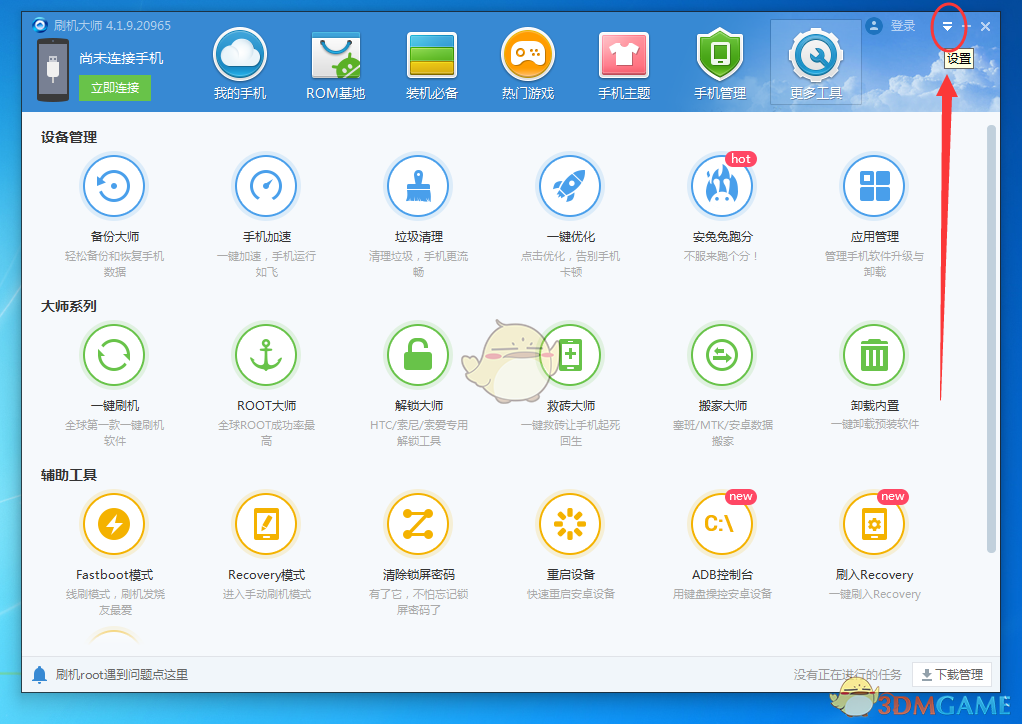Click the 刷机root遇到问题点这里 help link
Screen dimensions: 1022x724
121,675
